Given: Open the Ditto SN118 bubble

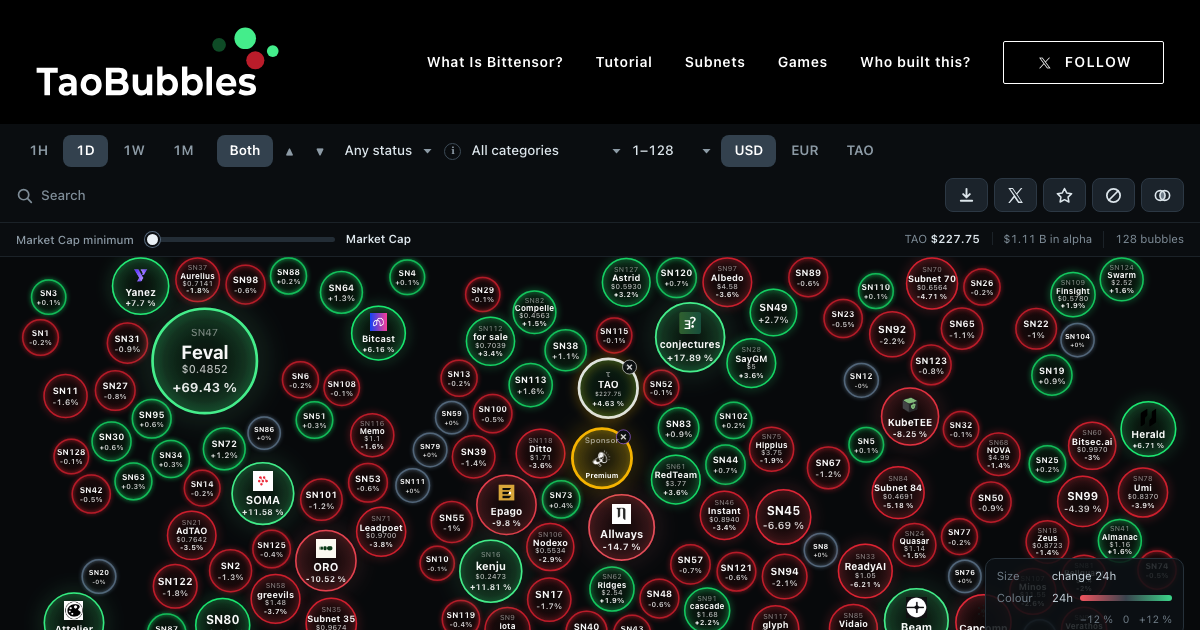Looking at the screenshot, I should [540, 454].
